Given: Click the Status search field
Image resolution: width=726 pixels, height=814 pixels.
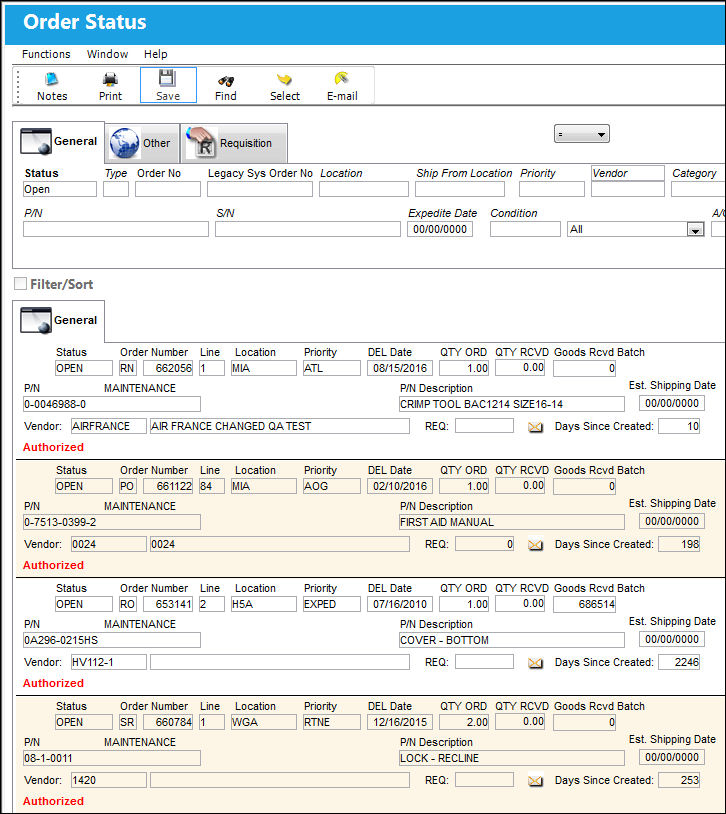Looking at the screenshot, I should (x=60, y=189).
